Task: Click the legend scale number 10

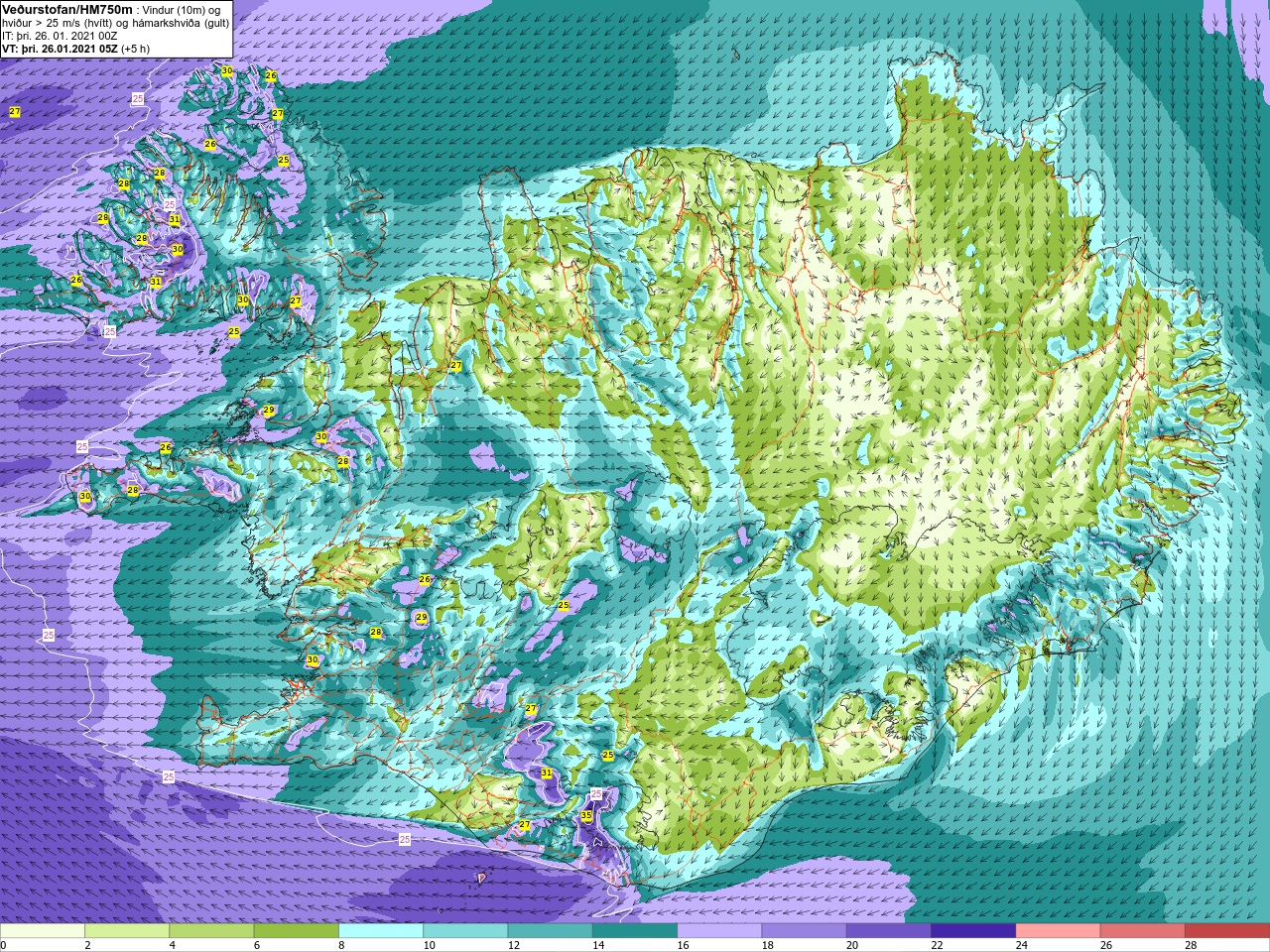Action: coord(429,945)
